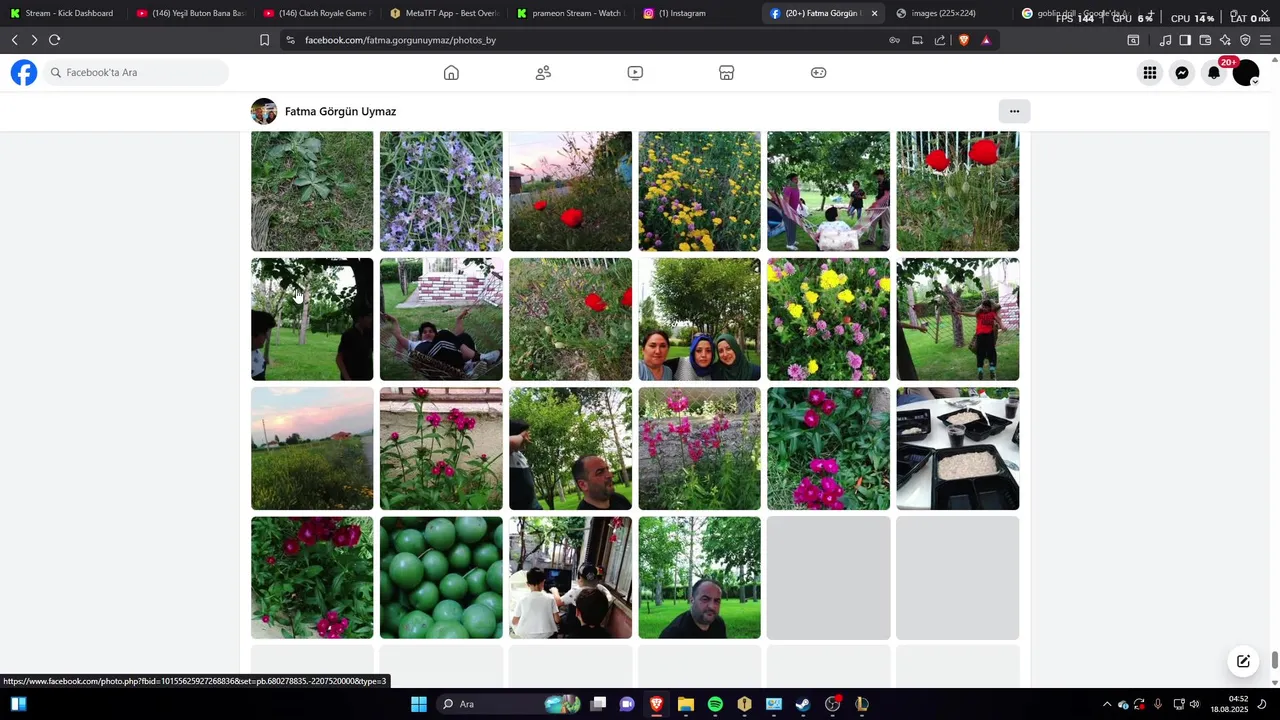Open the Brave Wallet icon
The height and width of the screenshot is (720, 1280).
pyautogui.click(x=1205, y=40)
